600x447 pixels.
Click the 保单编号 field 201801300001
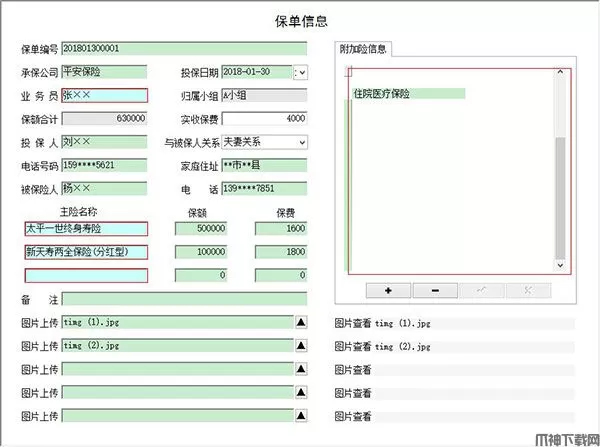click(184, 49)
